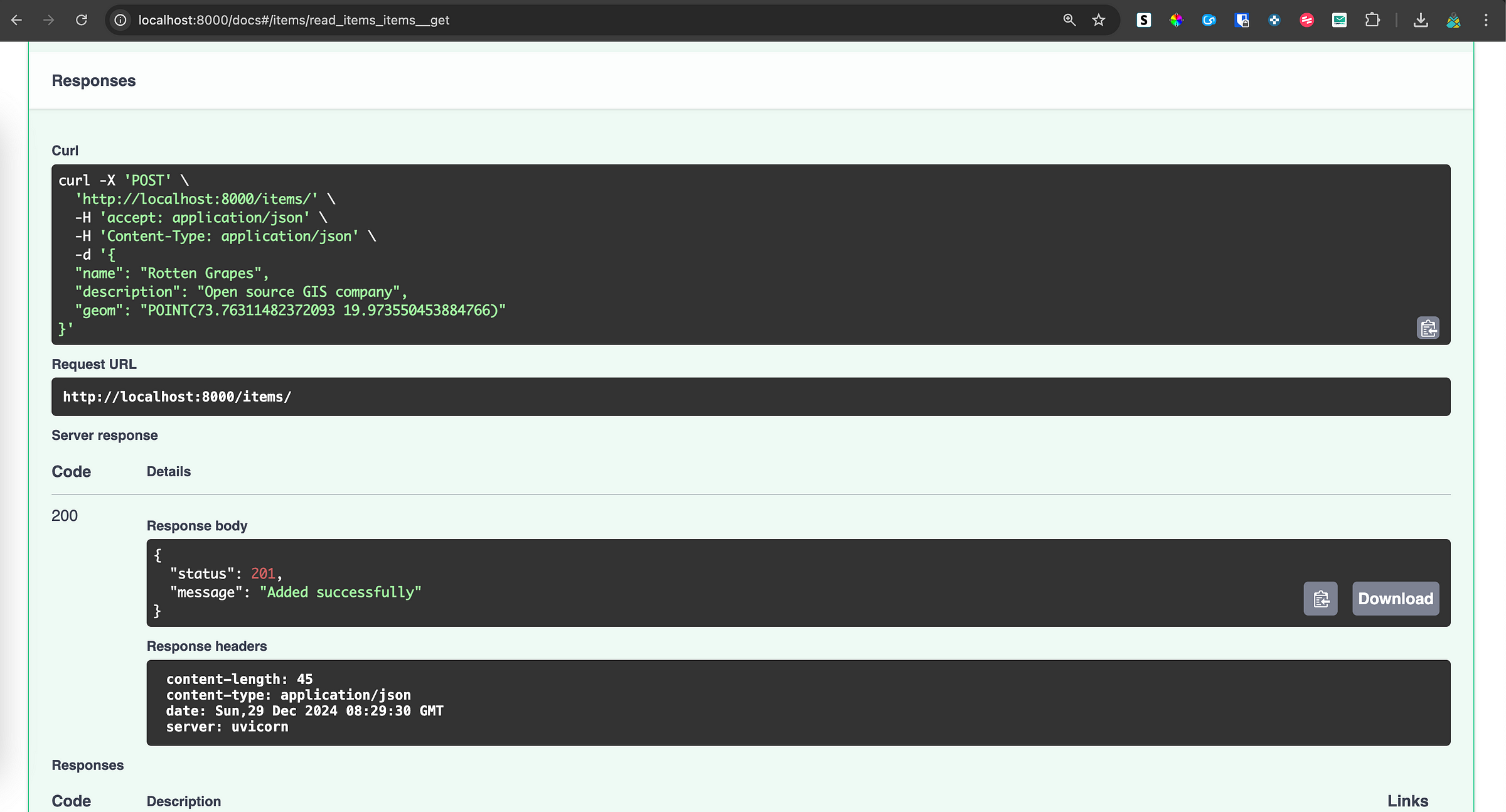Reload the page
This screenshot has height=812, width=1506.
click(x=82, y=20)
